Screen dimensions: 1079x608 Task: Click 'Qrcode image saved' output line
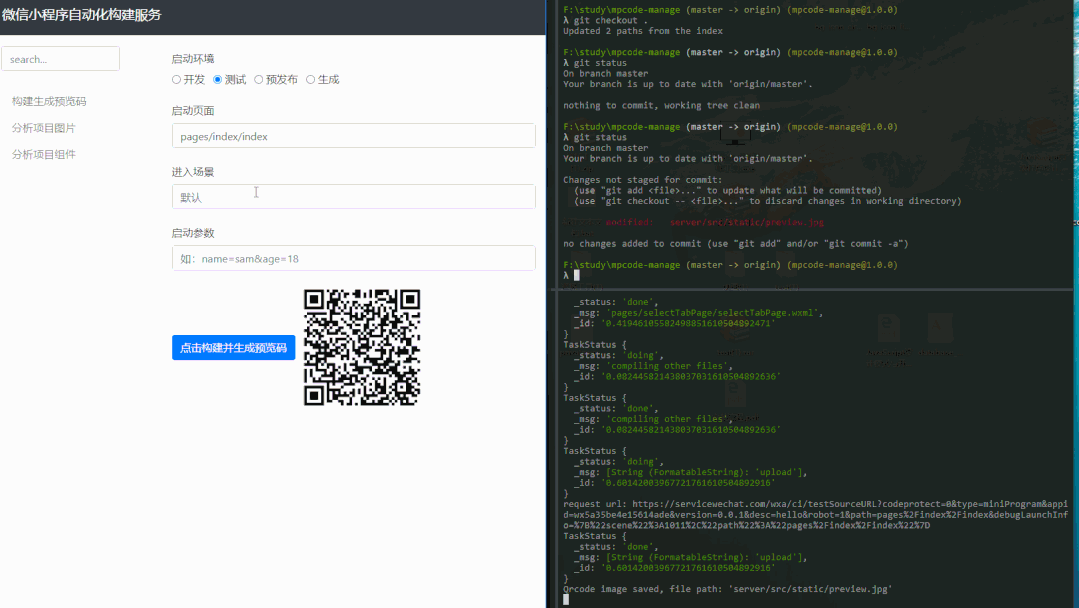tap(727, 589)
